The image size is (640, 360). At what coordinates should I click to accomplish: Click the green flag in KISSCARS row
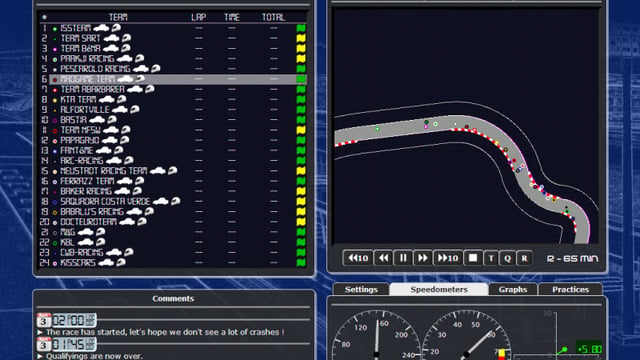(x=301, y=263)
